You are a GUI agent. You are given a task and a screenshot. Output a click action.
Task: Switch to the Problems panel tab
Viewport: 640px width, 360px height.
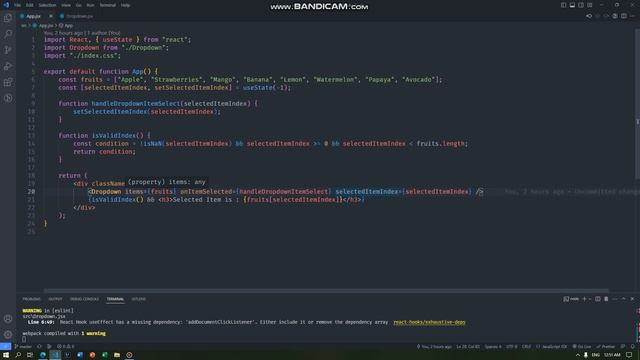click(31, 299)
